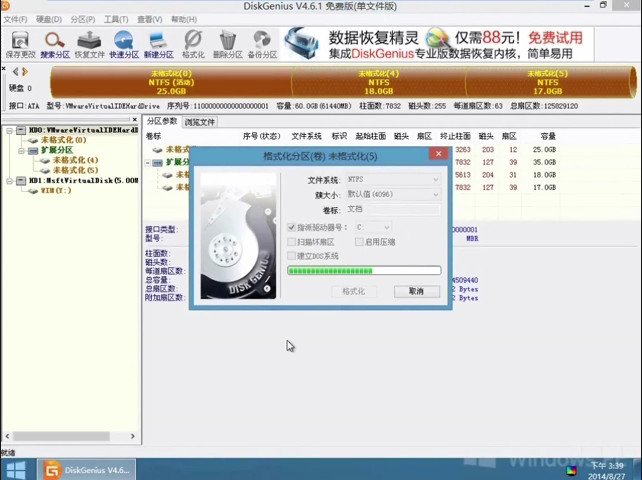Click the Format (格式化) toolbar icon
642x480 pixels.
coord(193,44)
